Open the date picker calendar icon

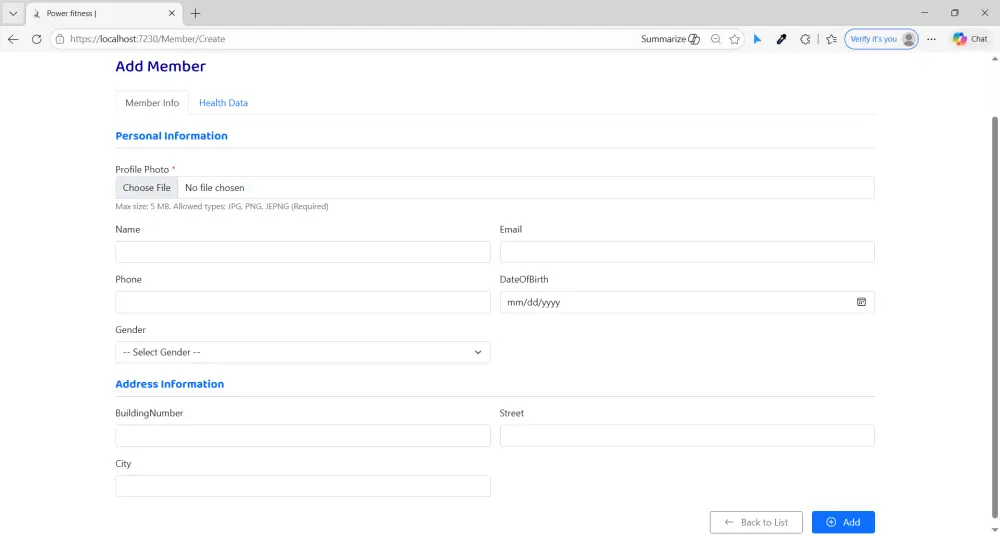pyautogui.click(x=861, y=302)
